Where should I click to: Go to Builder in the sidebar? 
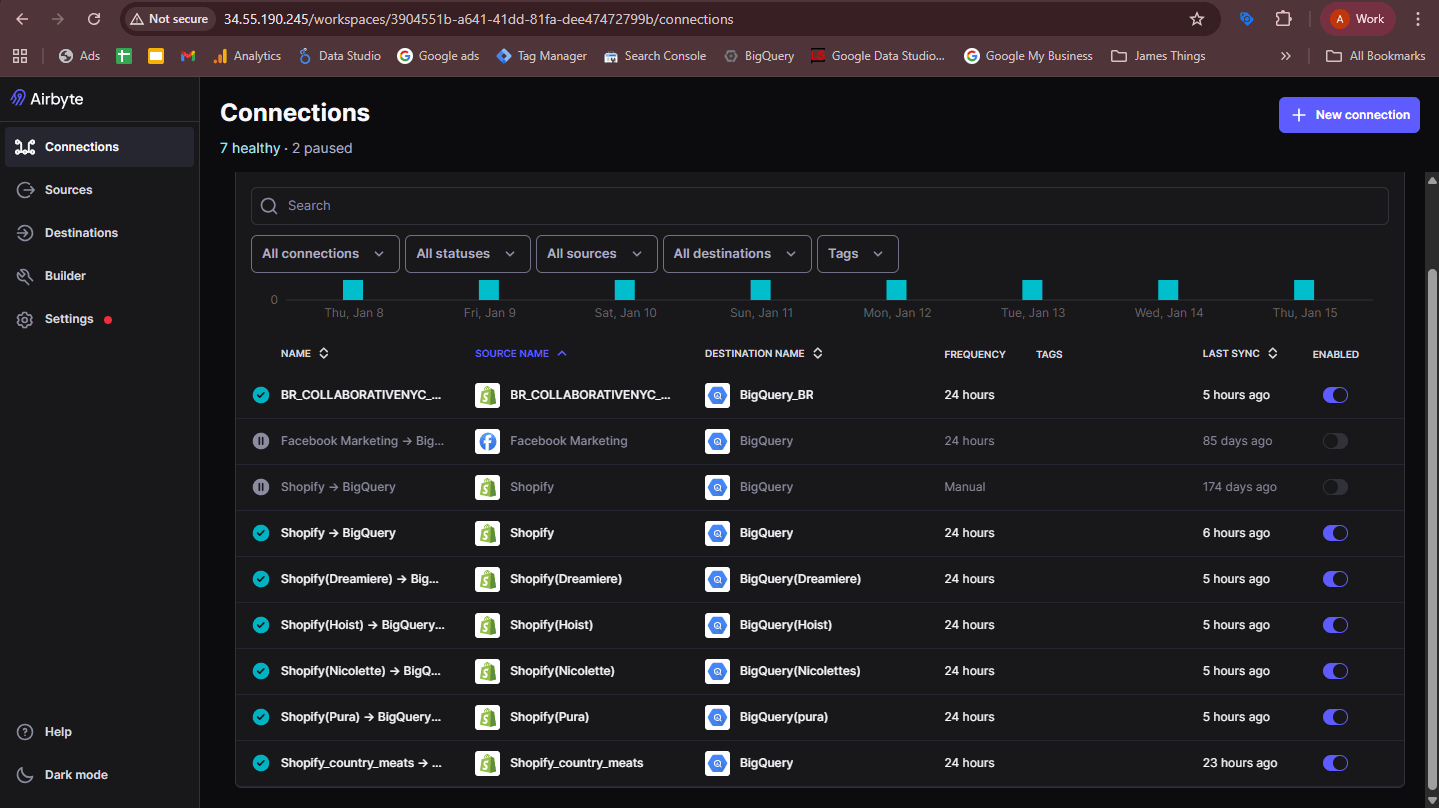tap(99, 276)
